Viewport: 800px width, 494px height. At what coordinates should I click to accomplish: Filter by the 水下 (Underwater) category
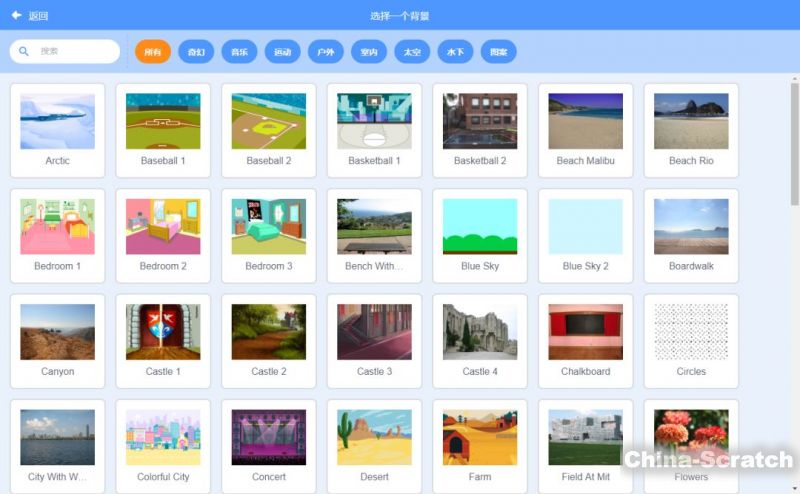tap(455, 52)
